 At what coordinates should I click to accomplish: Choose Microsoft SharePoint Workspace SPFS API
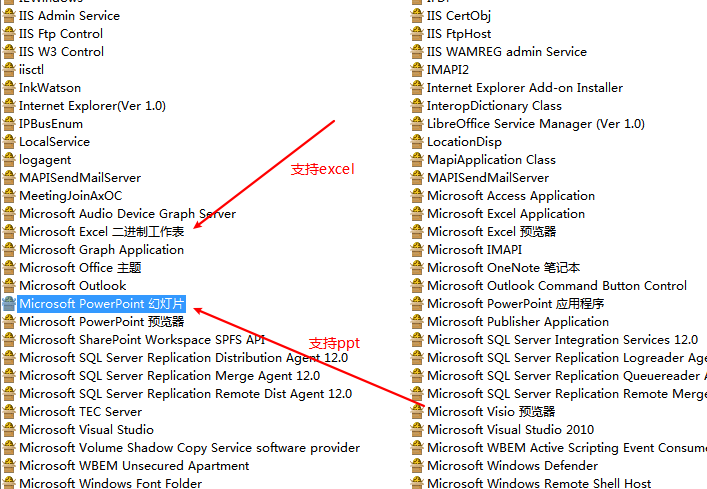(142, 340)
